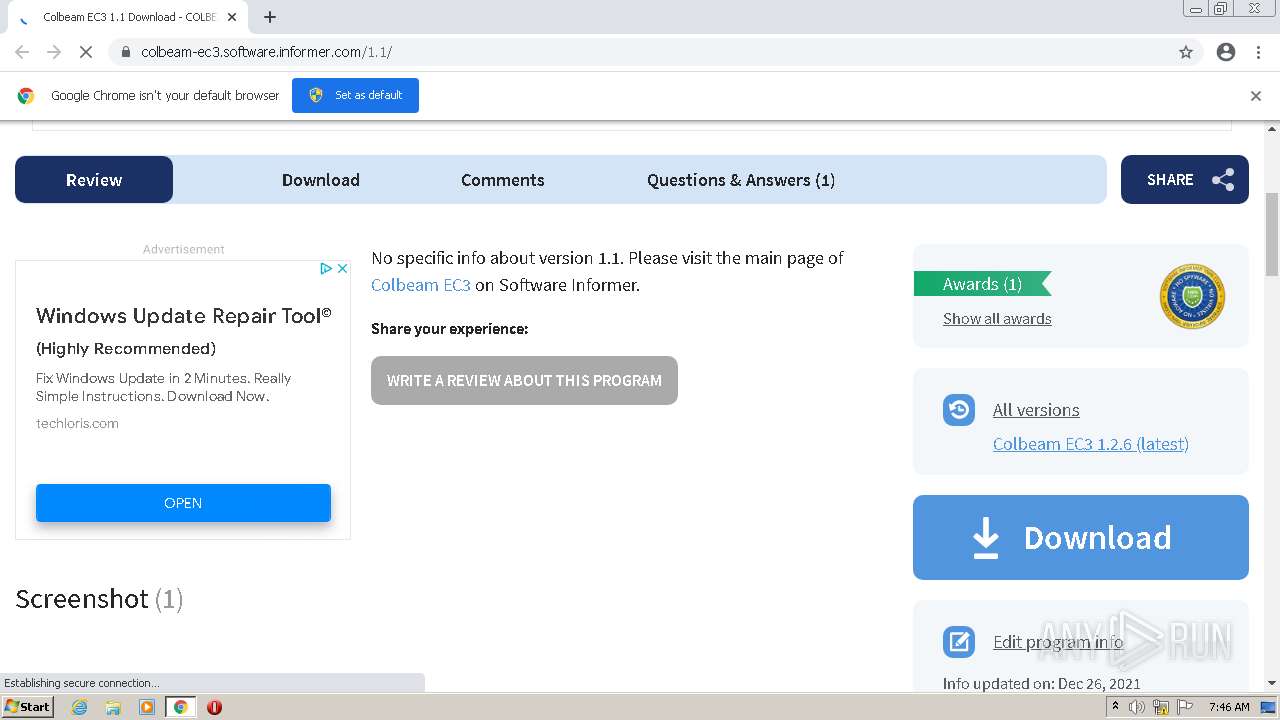Viewport: 1280px width, 720px height.
Task: Click the download arrow icon
Action: [x=986, y=537]
